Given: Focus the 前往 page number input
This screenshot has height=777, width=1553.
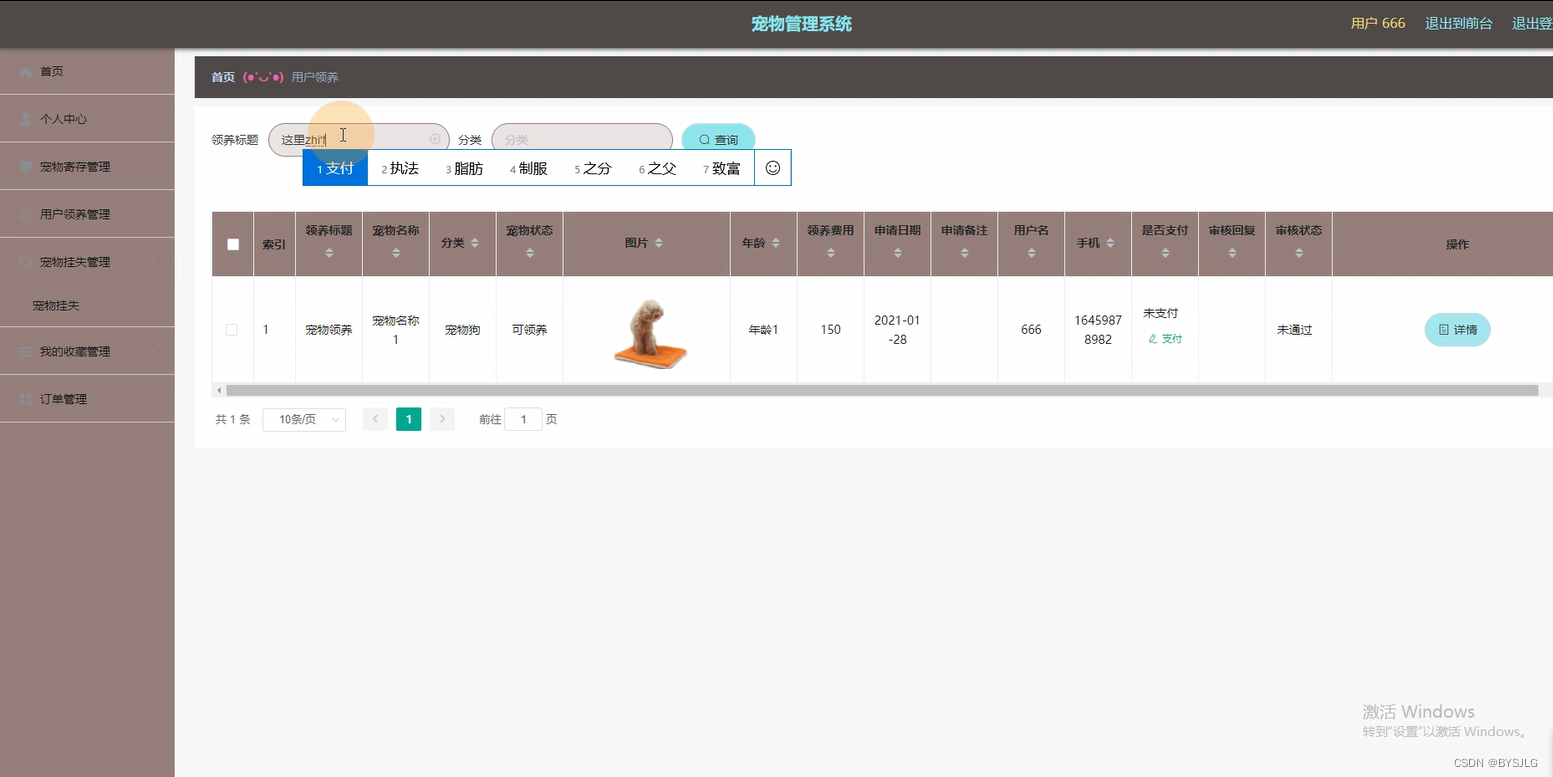Looking at the screenshot, I should (x=523, y=420).
